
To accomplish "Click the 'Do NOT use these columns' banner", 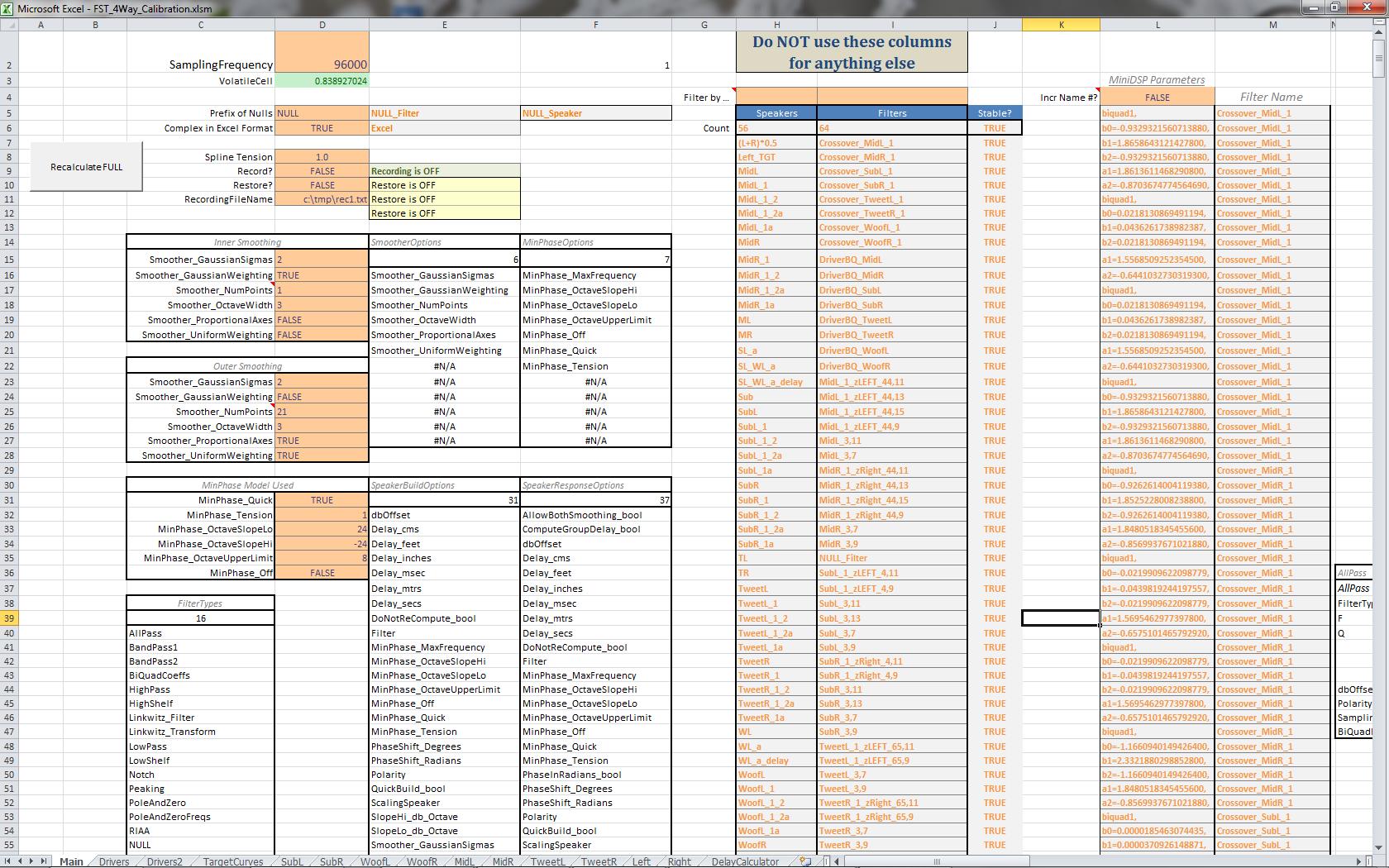I will point(852,52).
